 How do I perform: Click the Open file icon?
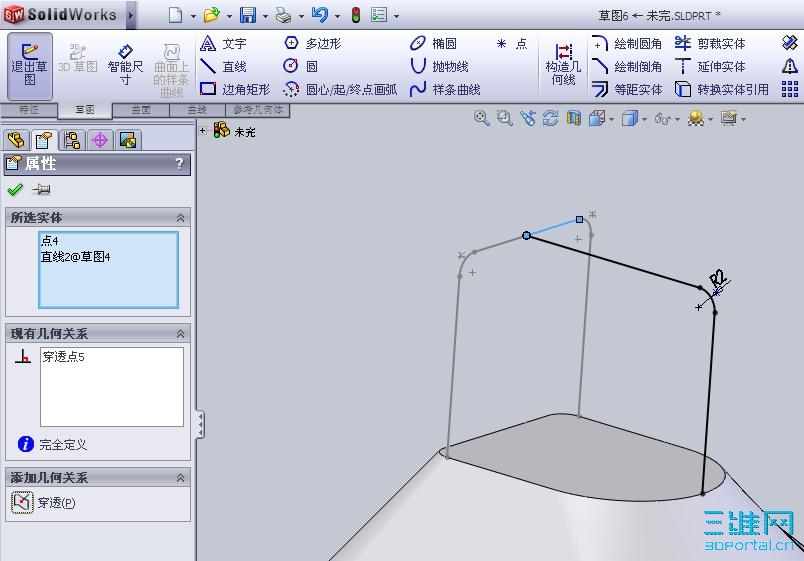tap(211, 15)
